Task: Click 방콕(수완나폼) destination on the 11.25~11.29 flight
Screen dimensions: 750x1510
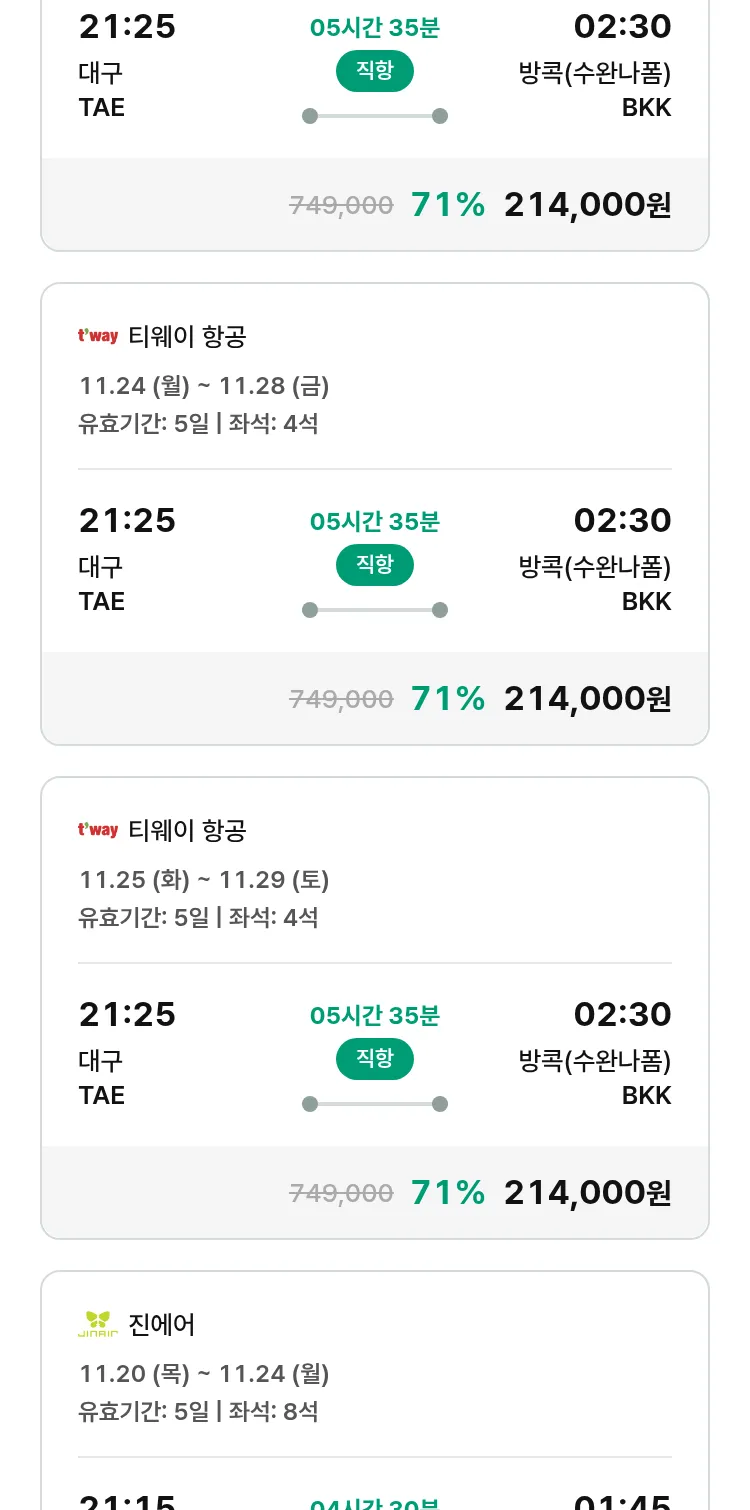Action: point(594,1060)
